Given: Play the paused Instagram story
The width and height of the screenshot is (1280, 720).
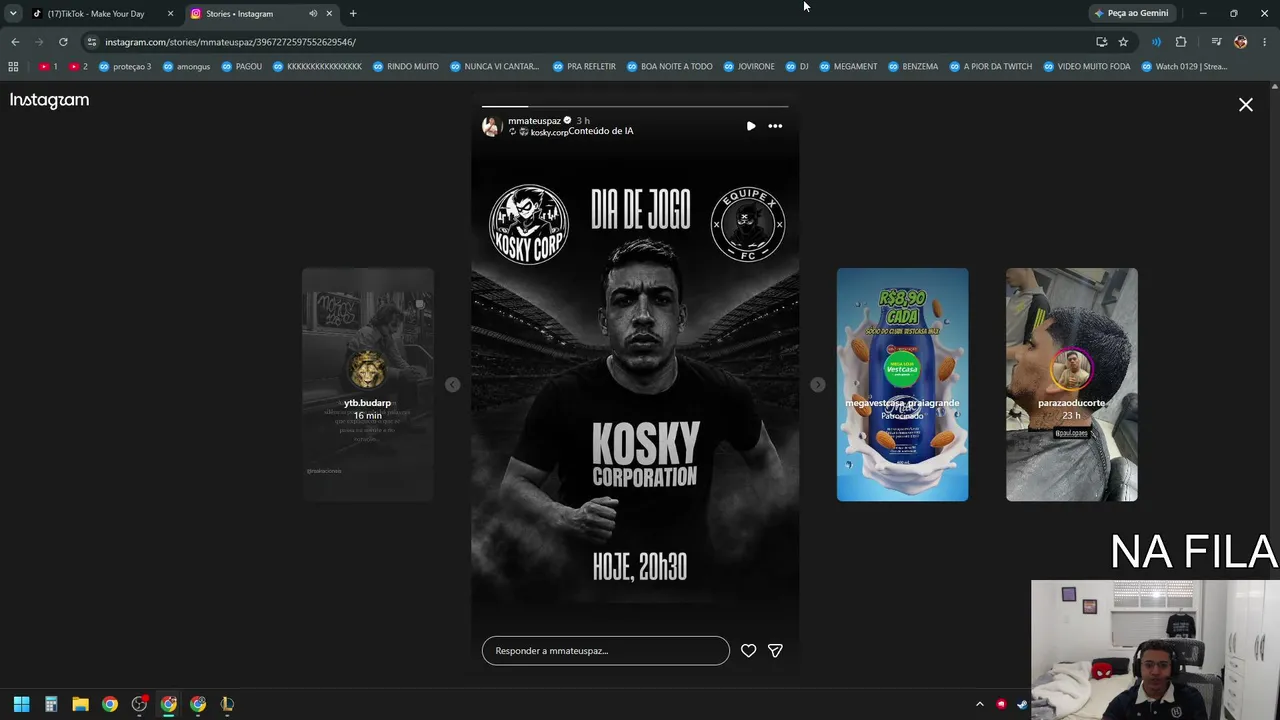Looking at the screenshot, I should coord(751,126).
